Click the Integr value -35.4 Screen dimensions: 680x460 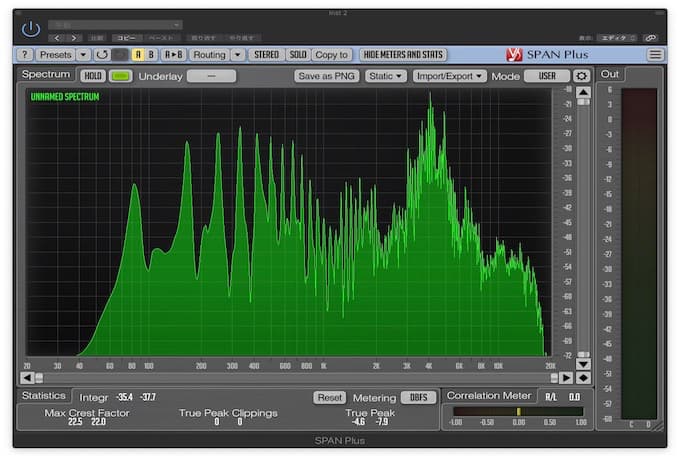(x=124, y=397)
